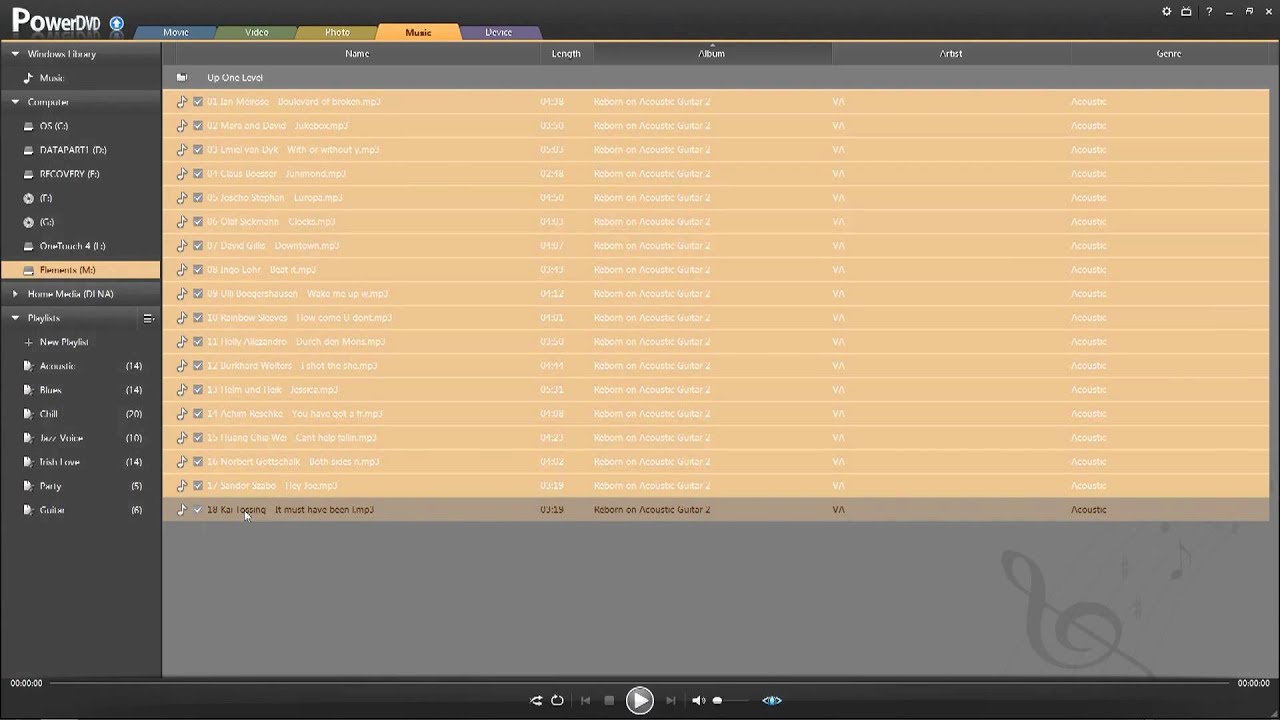Create a New Playlist

pos(64,342)
